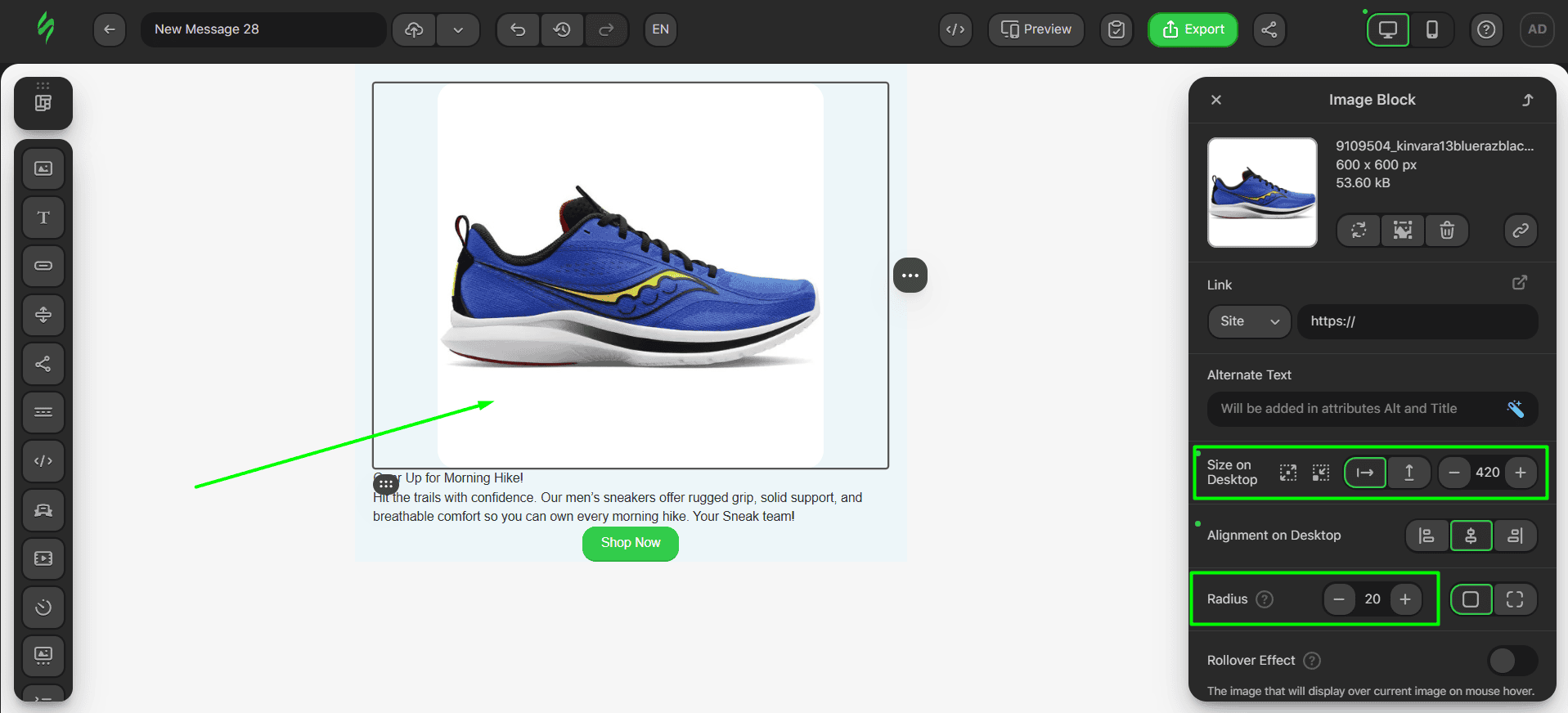The height and width of the screenshot is (713, 1568).
Task: Click the Shop Now button in the email
Action: (x=631, y=543)
